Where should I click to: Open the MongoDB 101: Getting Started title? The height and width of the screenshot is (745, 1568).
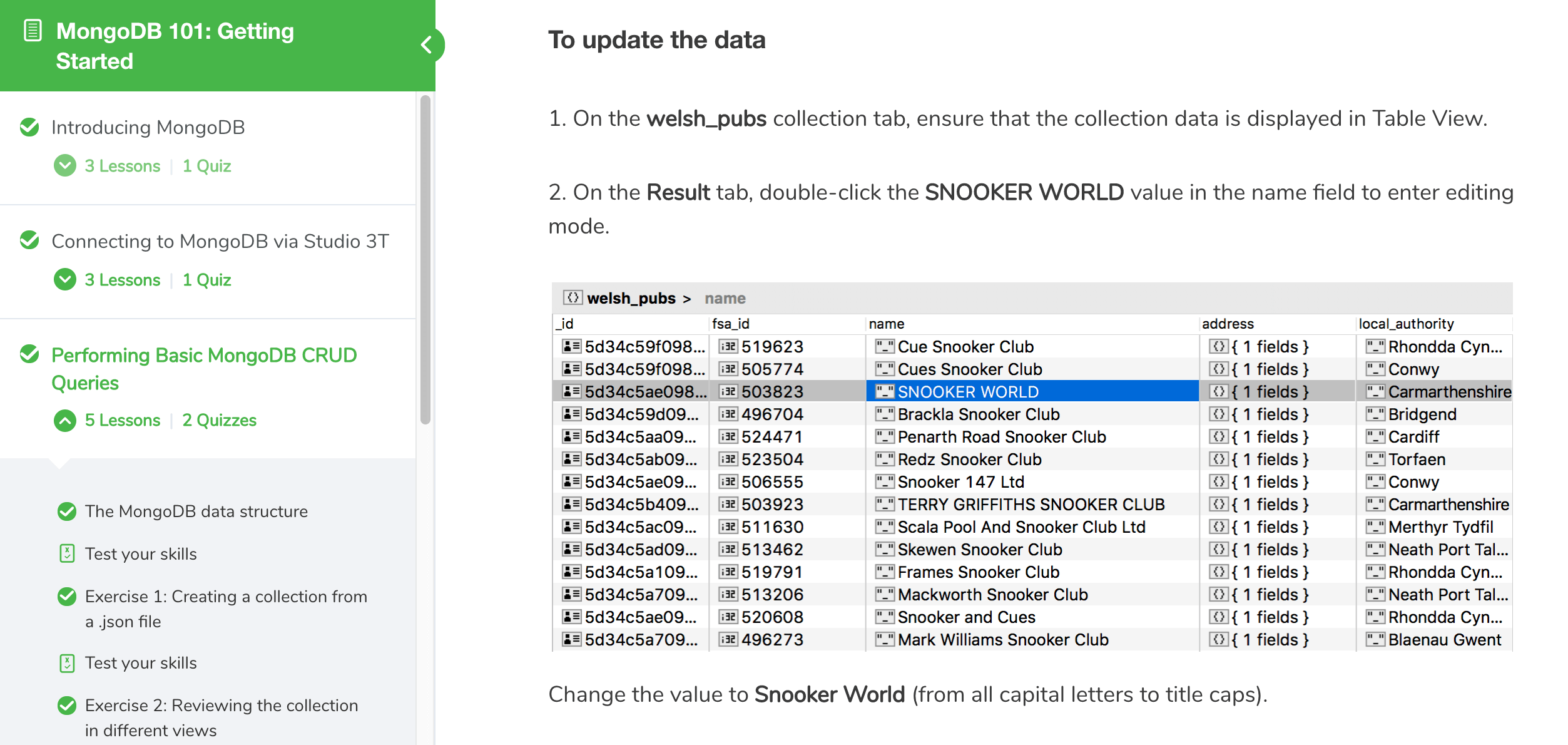tap(175, 46)
